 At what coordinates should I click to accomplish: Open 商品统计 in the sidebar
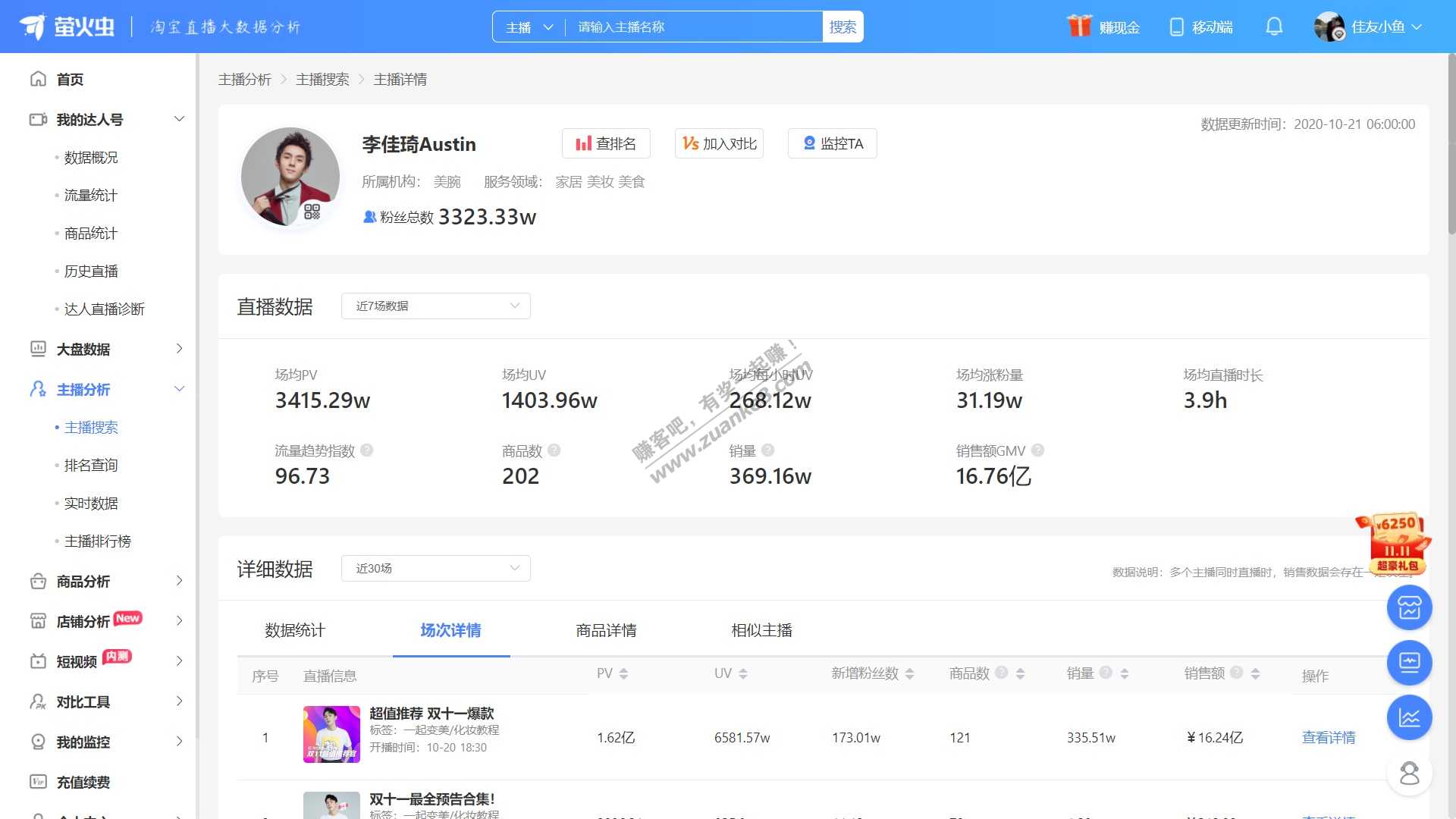pos(91,234)
